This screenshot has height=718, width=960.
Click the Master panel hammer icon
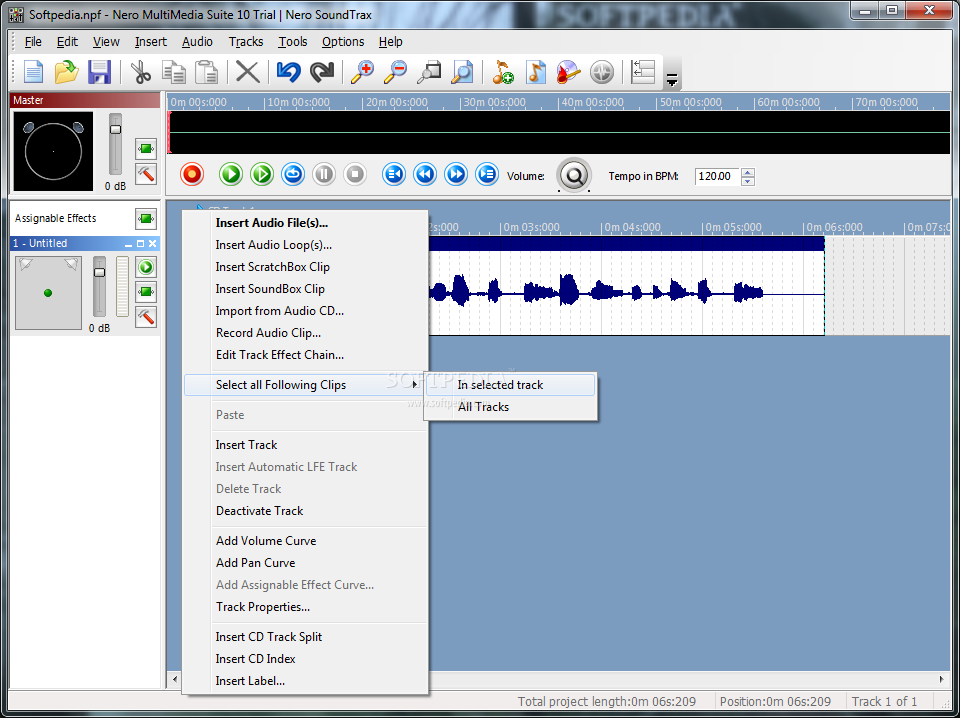[x=146, y=174]
